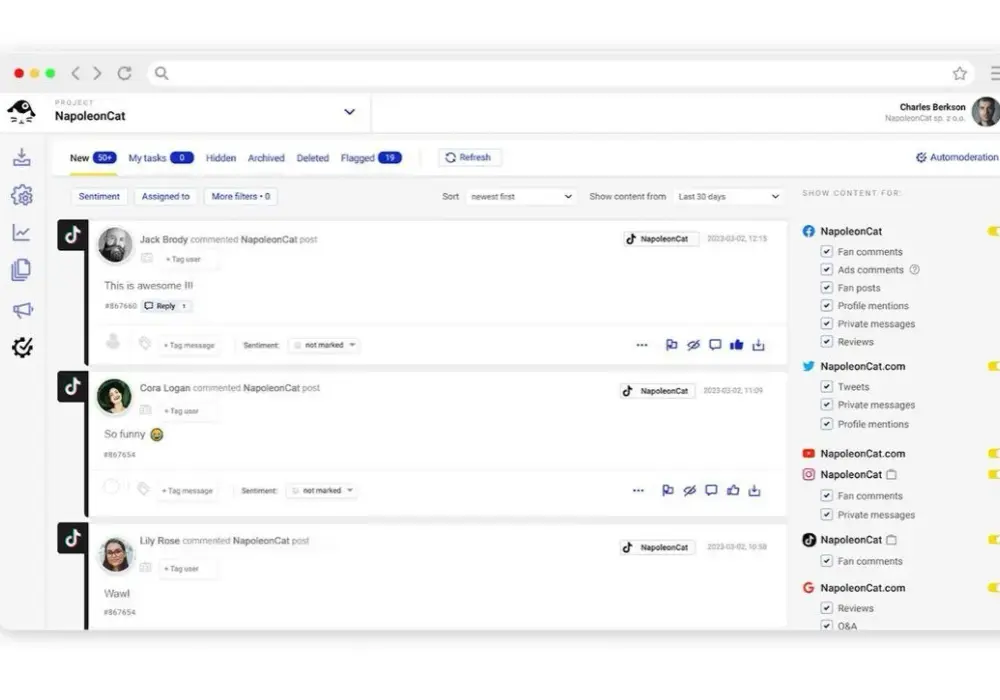
Task: Click NapoleonCat source badge on Lily Rose's comment
Action: pos(658,548)
